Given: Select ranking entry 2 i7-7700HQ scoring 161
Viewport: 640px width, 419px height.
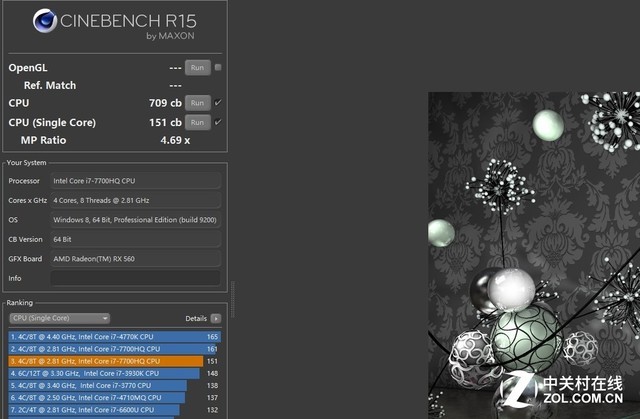Looking at the screenshot, I should pyautogui.click(x=115, y=349).
